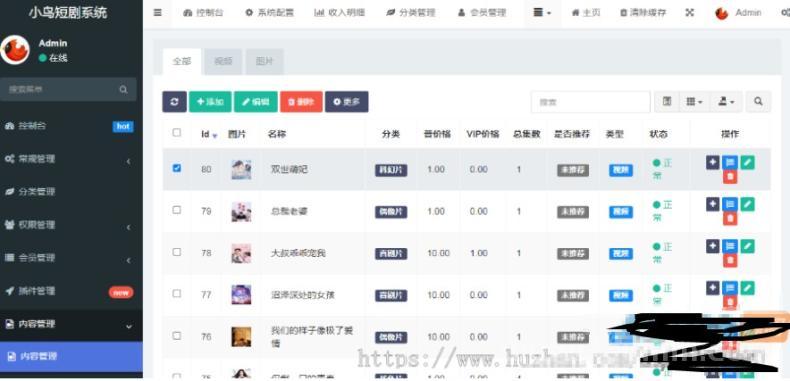The image size is (790, 381).
Task: Open 控制台 in the top navigation
Action: (203, 13)
